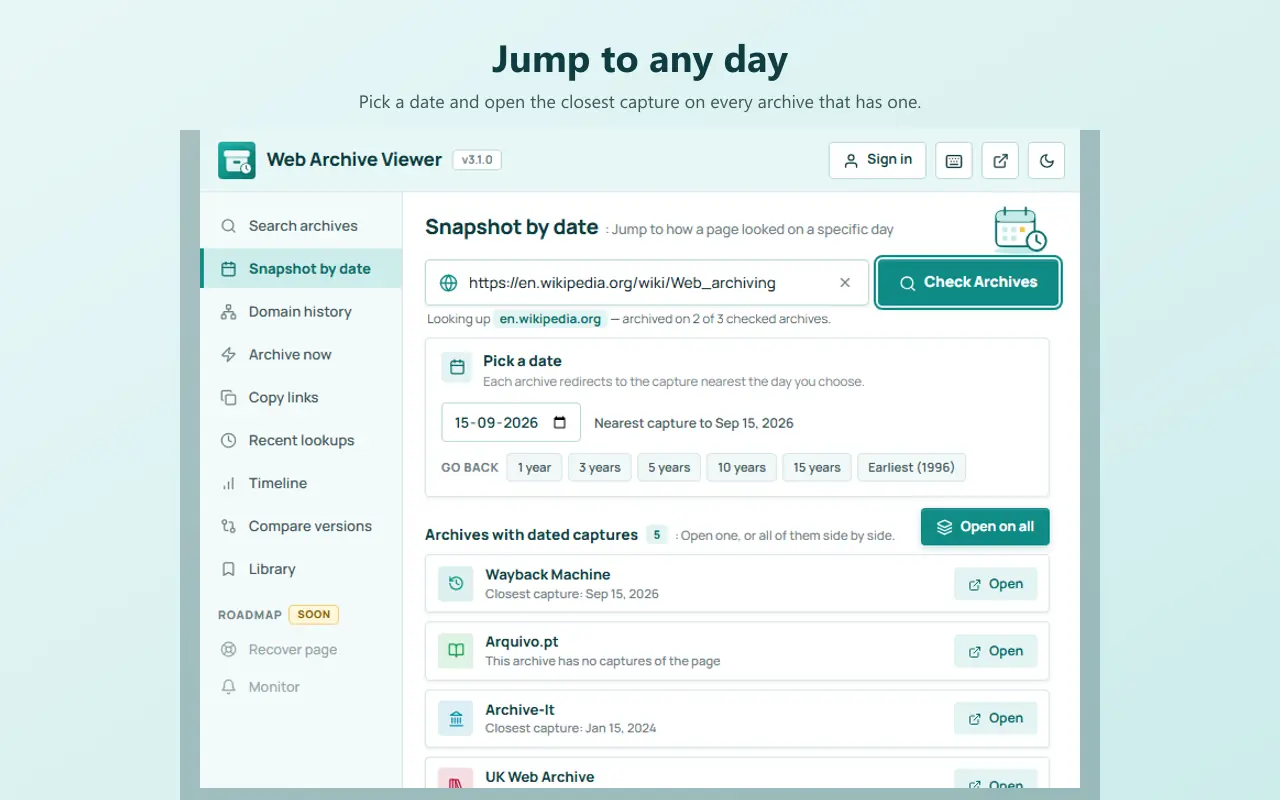Click the Sign in button
Image resolution: width=1280 pixels, height=800 pixels.
877,160
